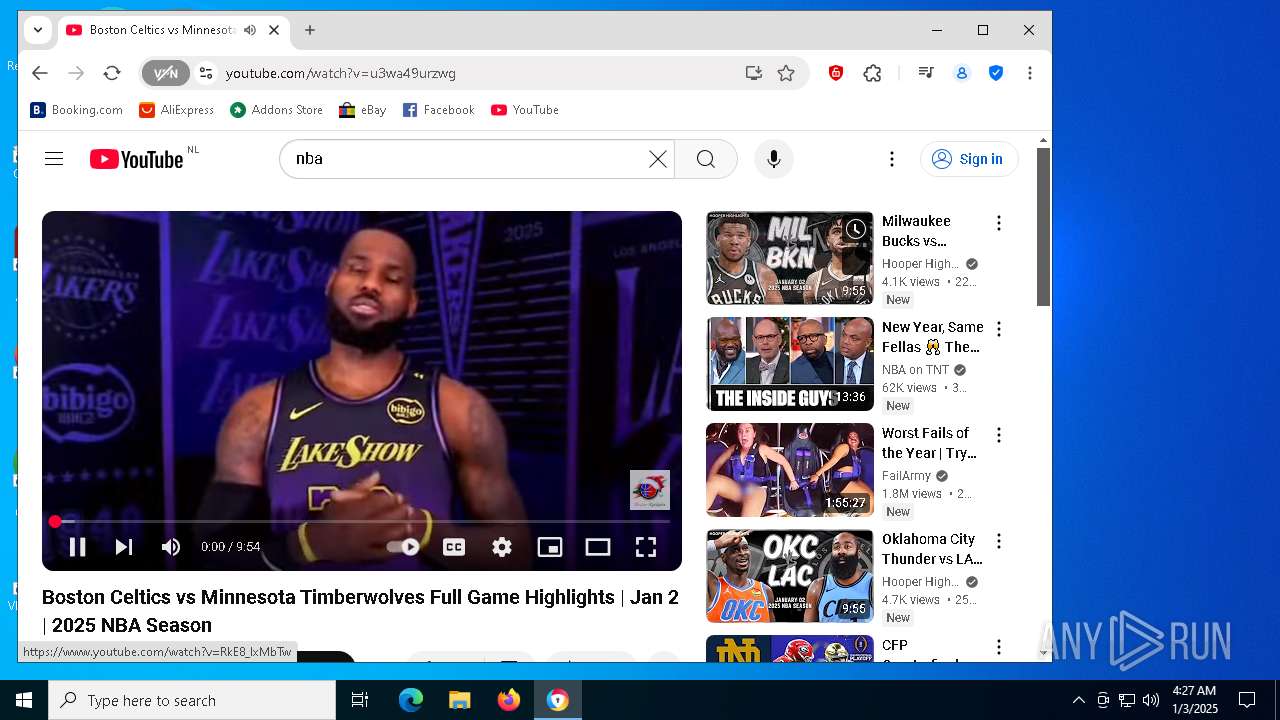
Task: Open video player settings gear
Action: tap(502, 547)
